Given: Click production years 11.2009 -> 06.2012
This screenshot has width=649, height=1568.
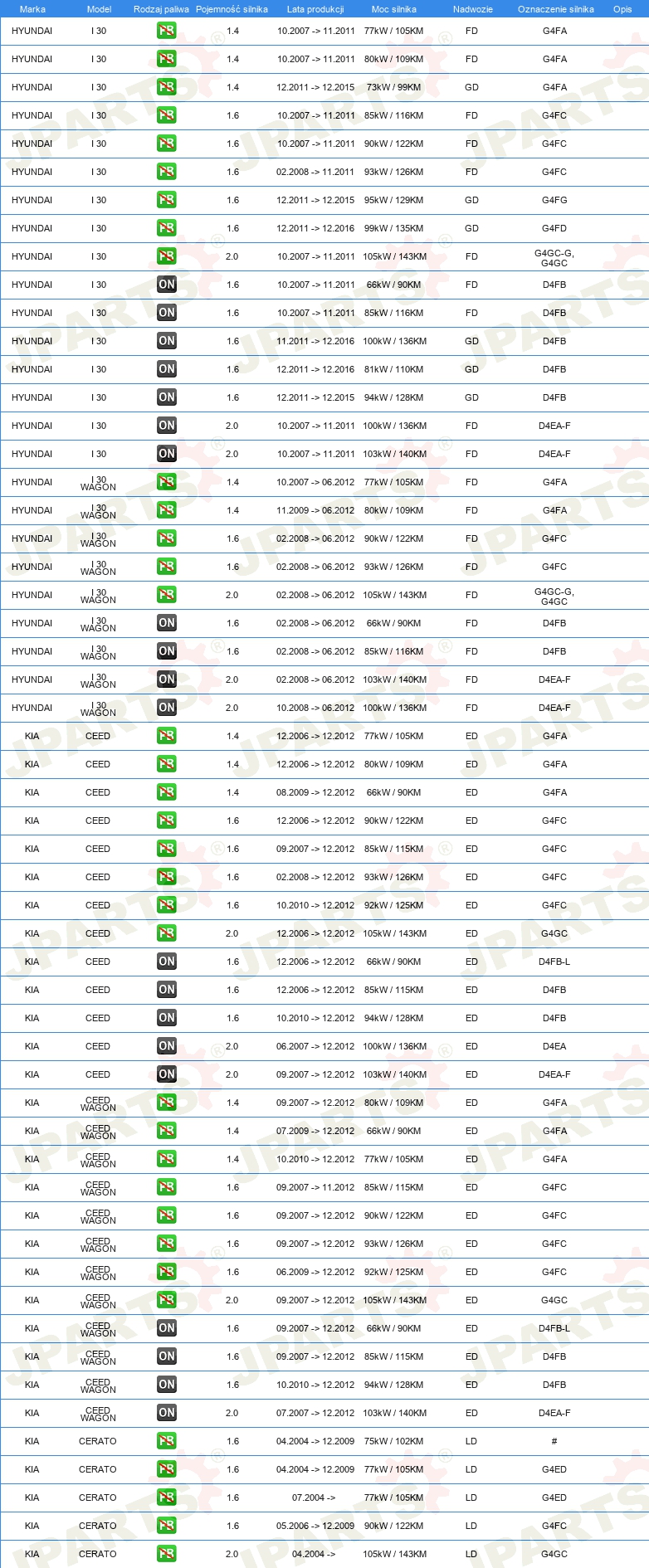Looking at the screenshot, I should click(315, 510).
